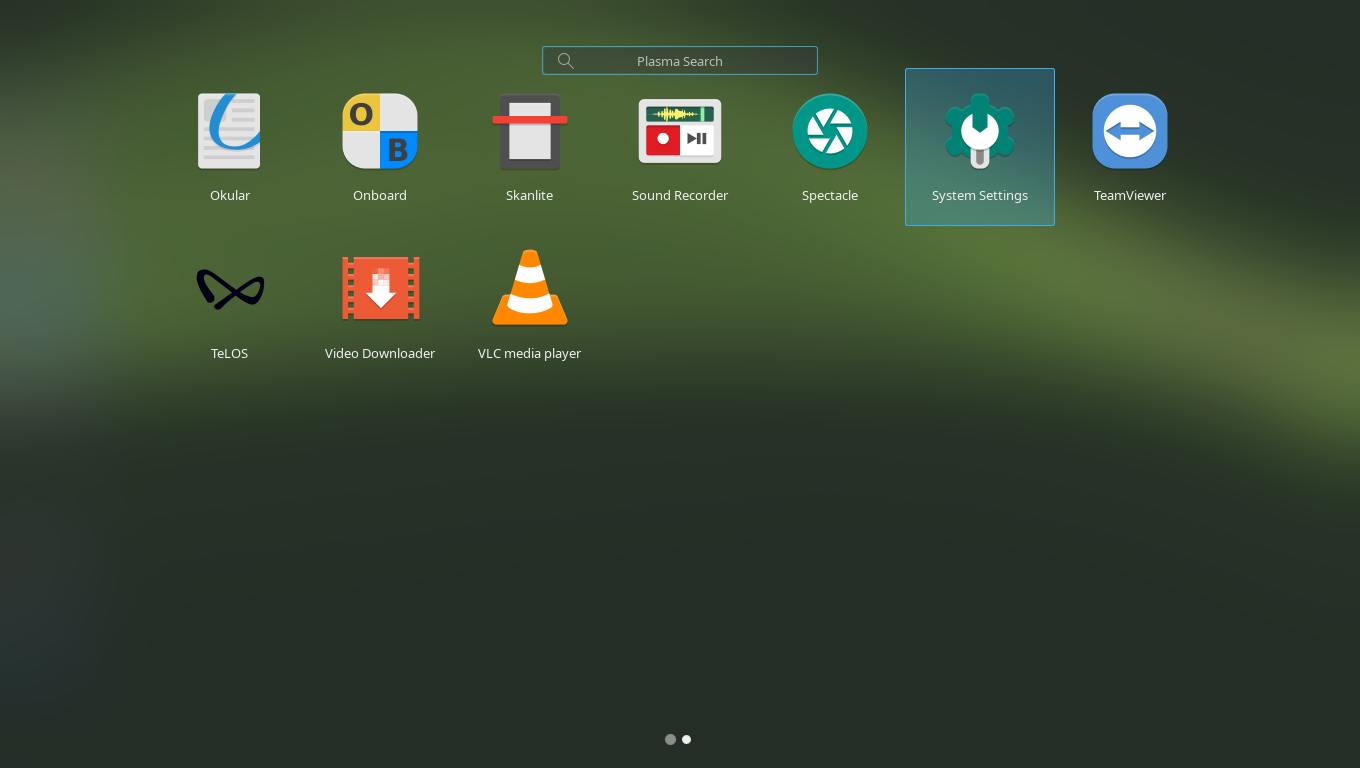Open the System Settings icon
The image size is (1360, 768).
[980, 131]
